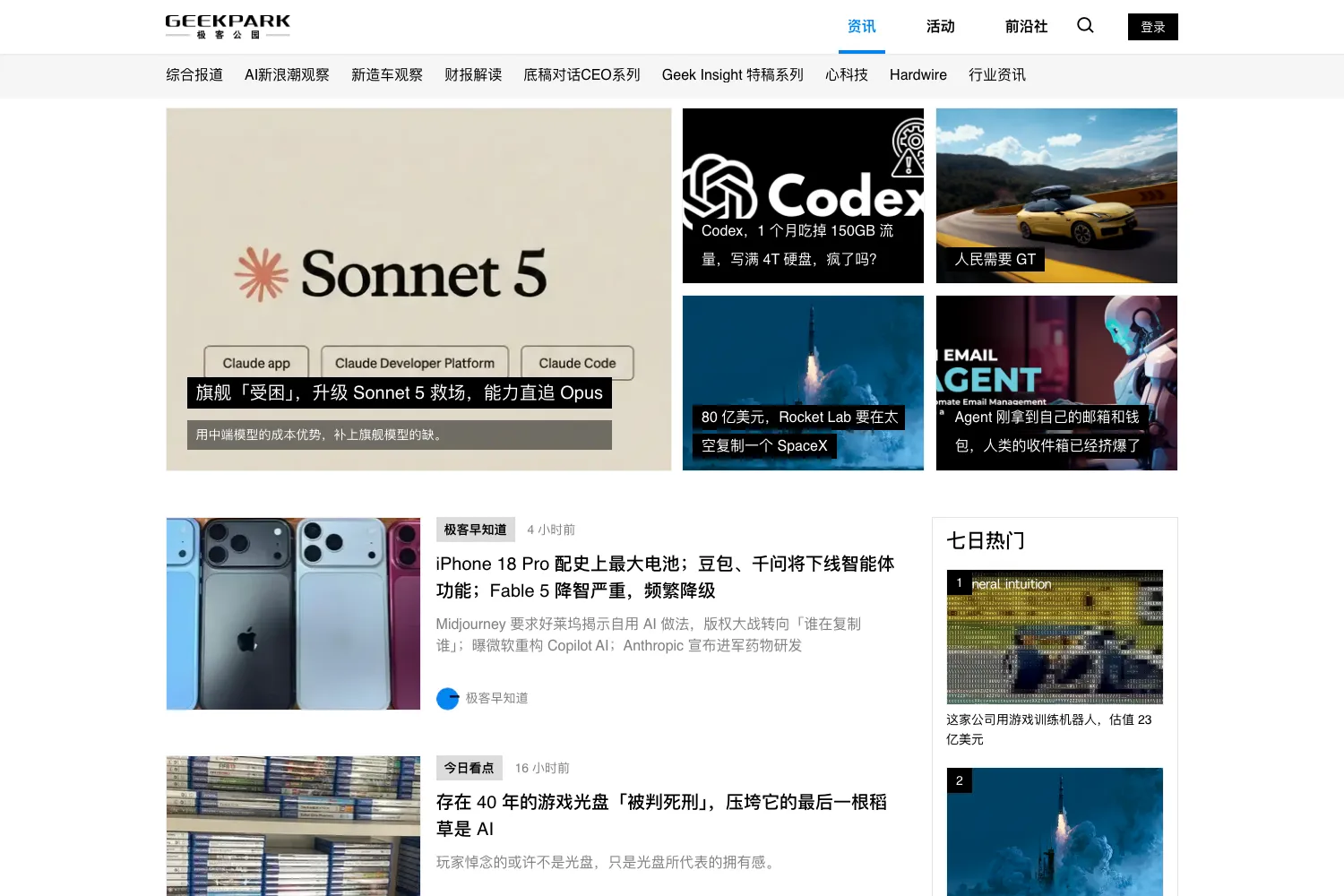
Task: Click the 极客早知道 tag label
Action: 475,530
